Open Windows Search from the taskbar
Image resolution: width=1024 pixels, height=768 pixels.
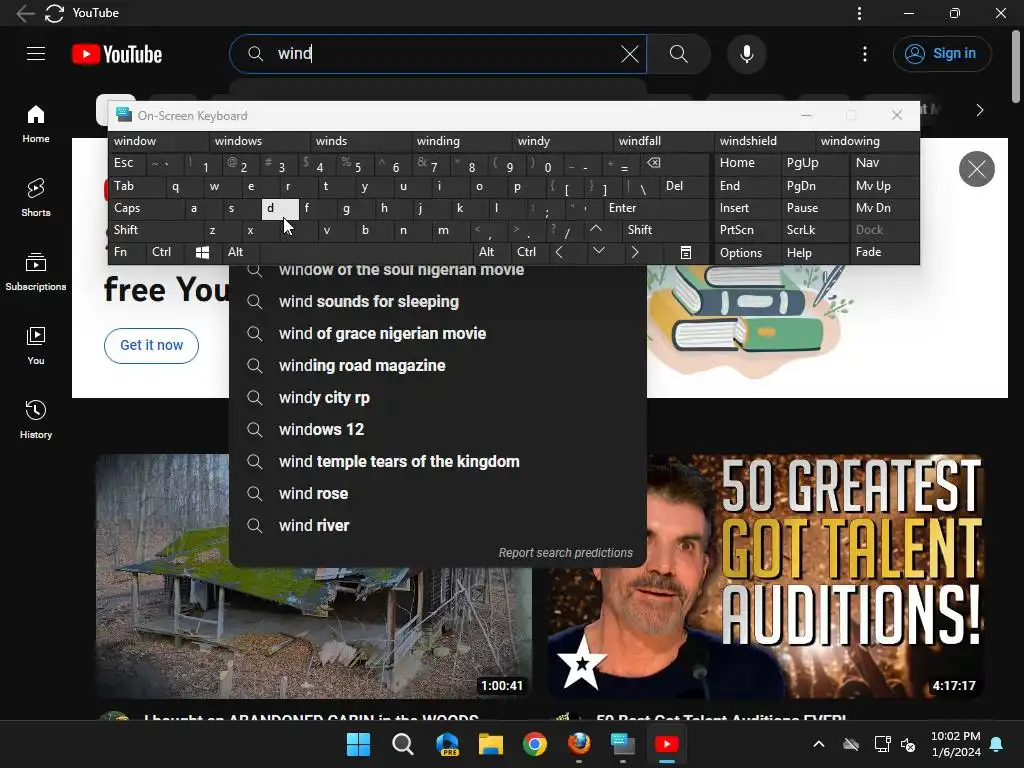click(402, 744)
